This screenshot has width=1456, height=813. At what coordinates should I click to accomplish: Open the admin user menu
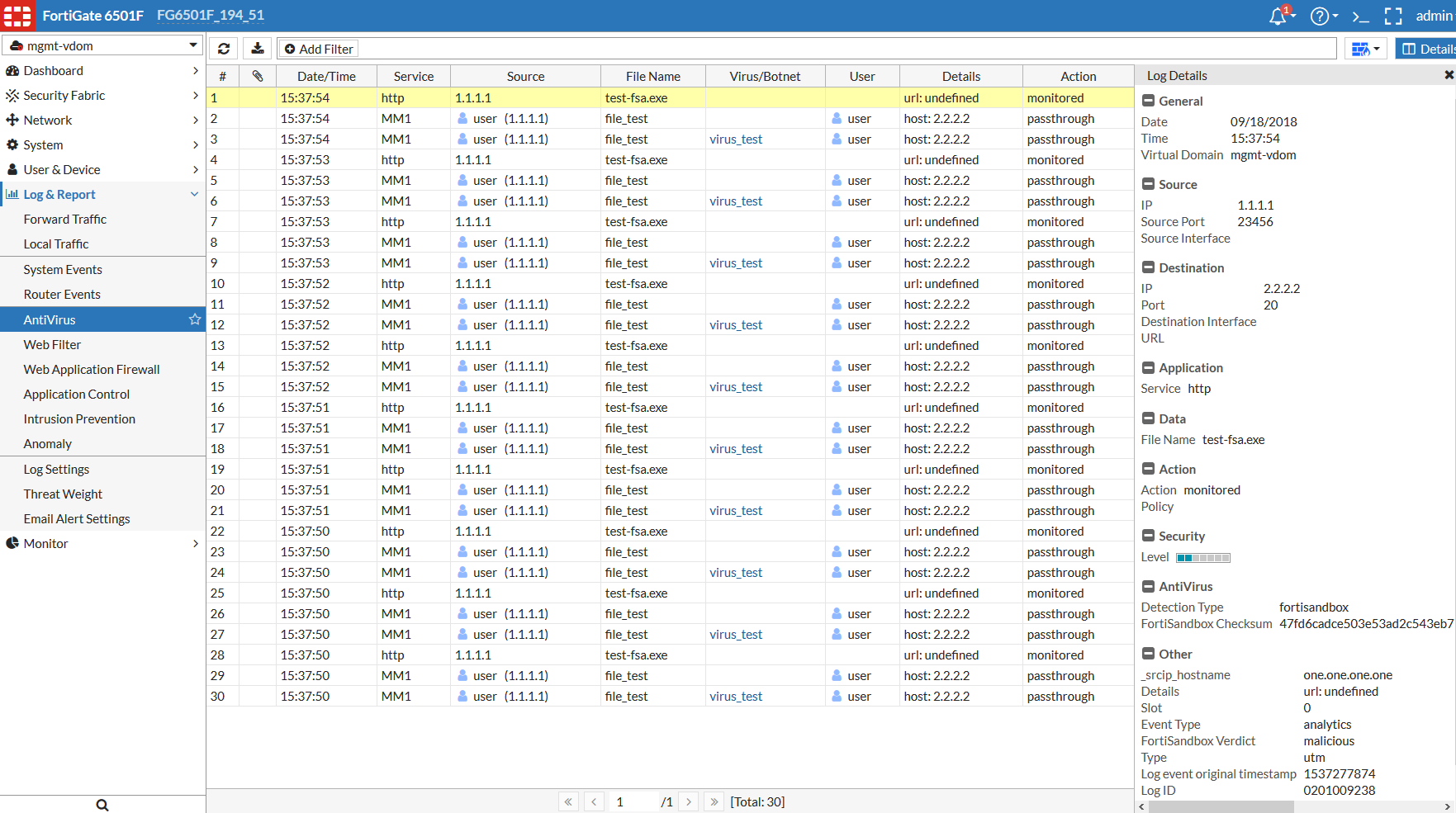point(1434,16)
